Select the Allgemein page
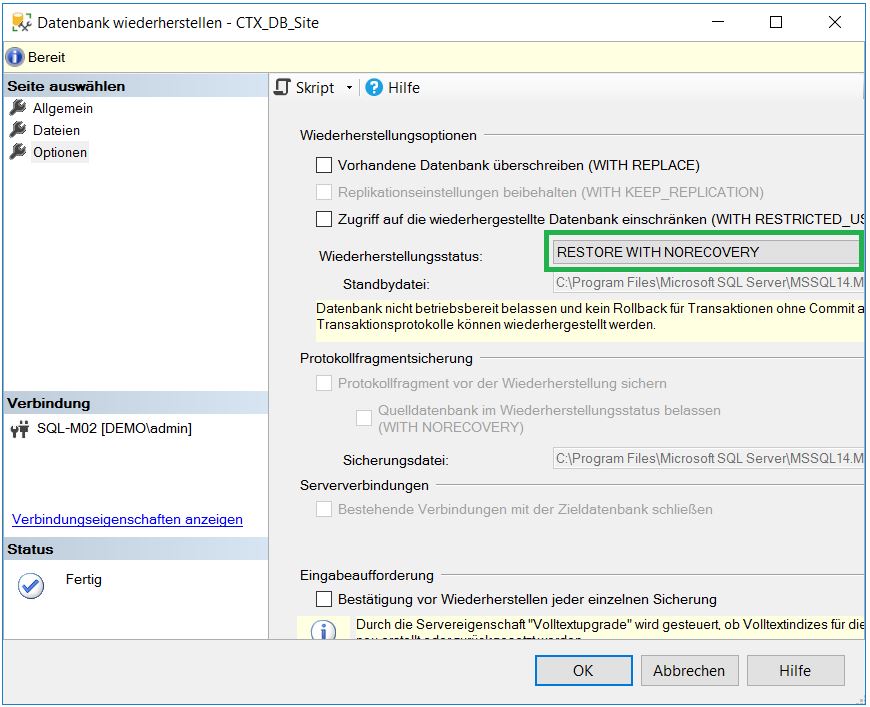 point(64,108)
